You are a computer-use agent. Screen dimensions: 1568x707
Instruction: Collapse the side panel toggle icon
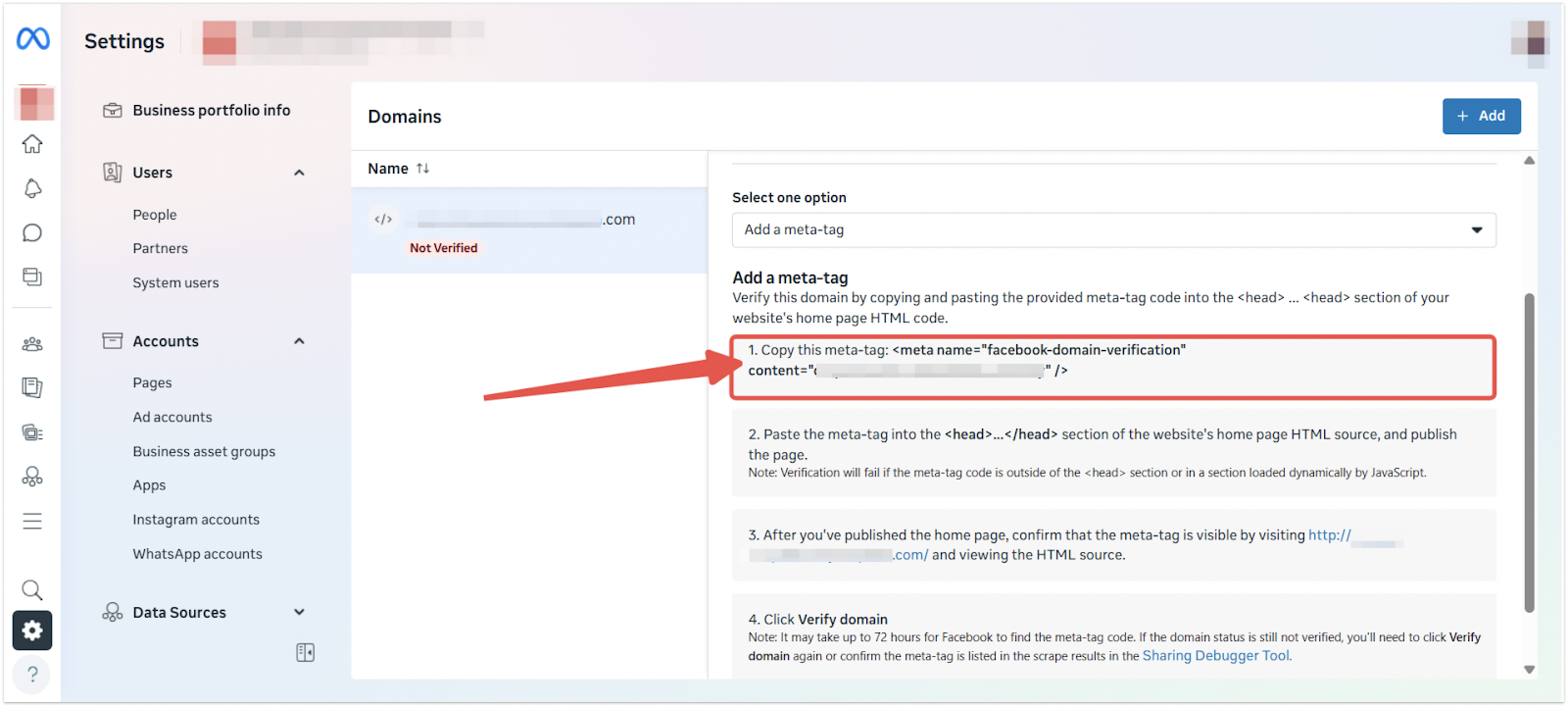tap(305, 653)
